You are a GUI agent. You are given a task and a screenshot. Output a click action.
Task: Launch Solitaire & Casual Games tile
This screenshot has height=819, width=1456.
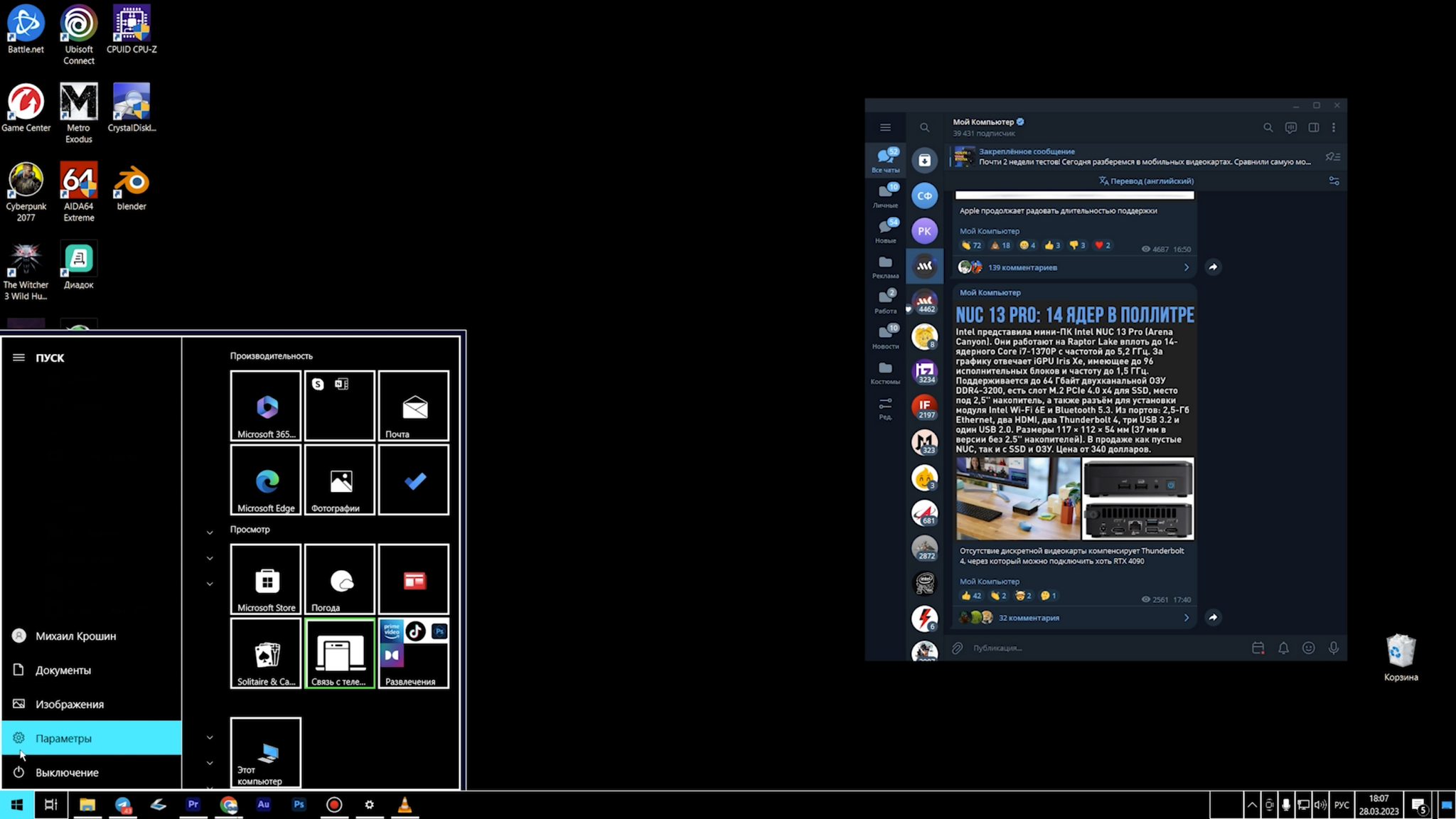(266, 653)
